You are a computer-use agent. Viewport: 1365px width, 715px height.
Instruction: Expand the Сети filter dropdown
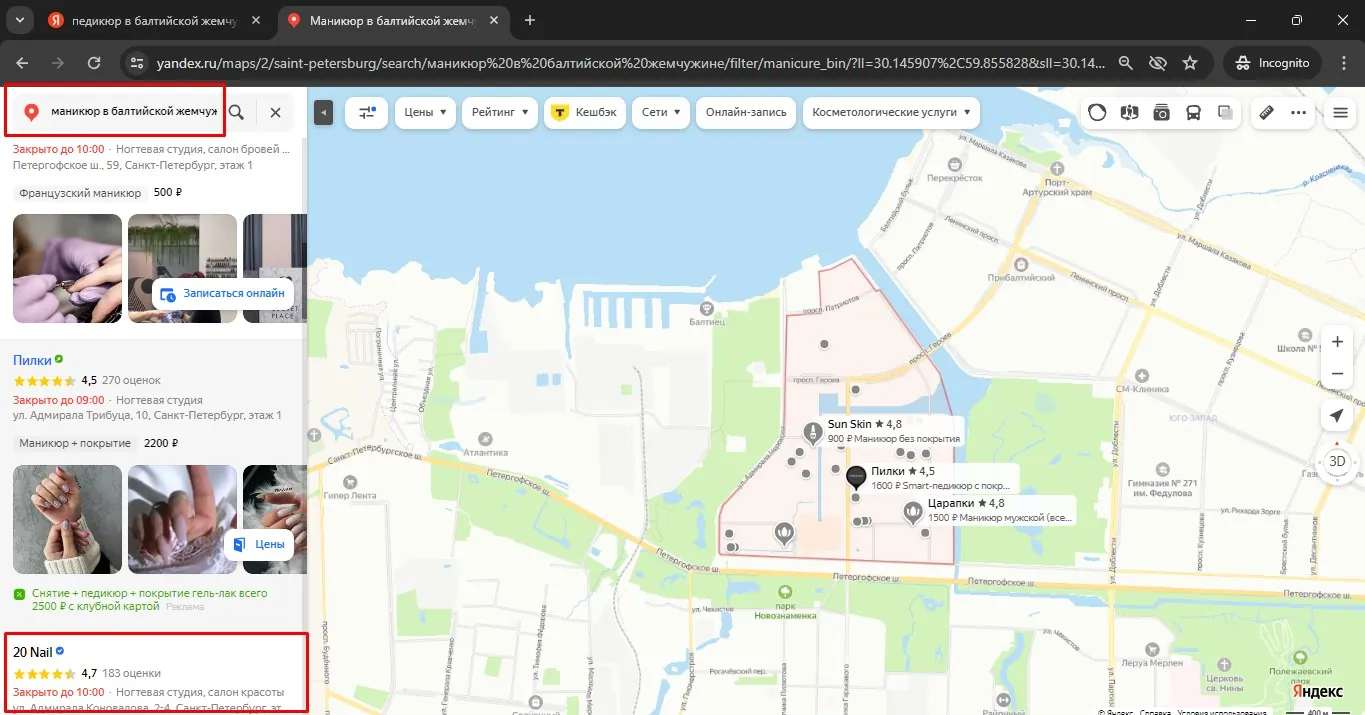point(660,113)
